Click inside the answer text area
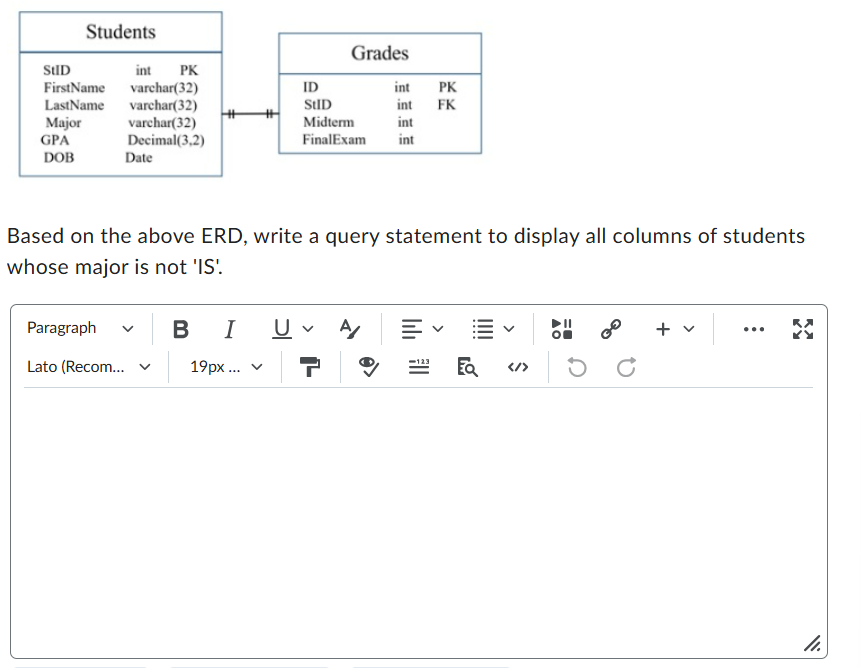This screenshot has height=668, width=861. pyautogui.click(x=418, y=521)
